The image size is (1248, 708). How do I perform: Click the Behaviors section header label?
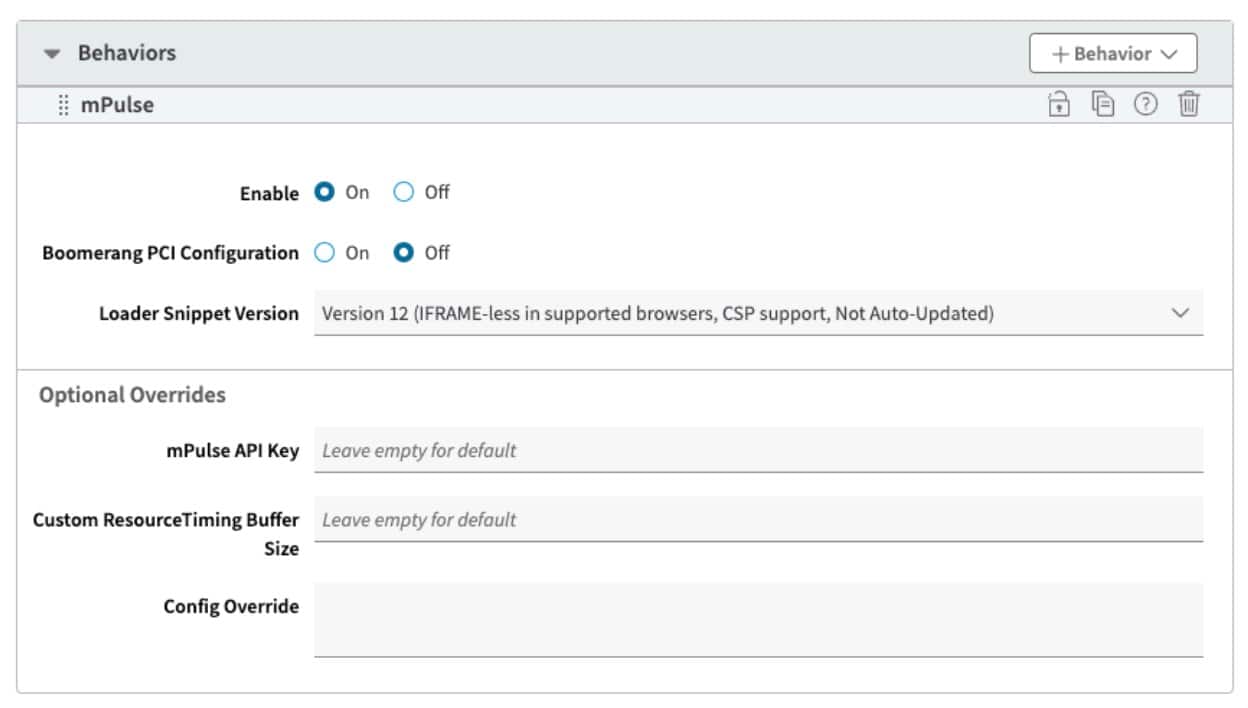(127, 53)
